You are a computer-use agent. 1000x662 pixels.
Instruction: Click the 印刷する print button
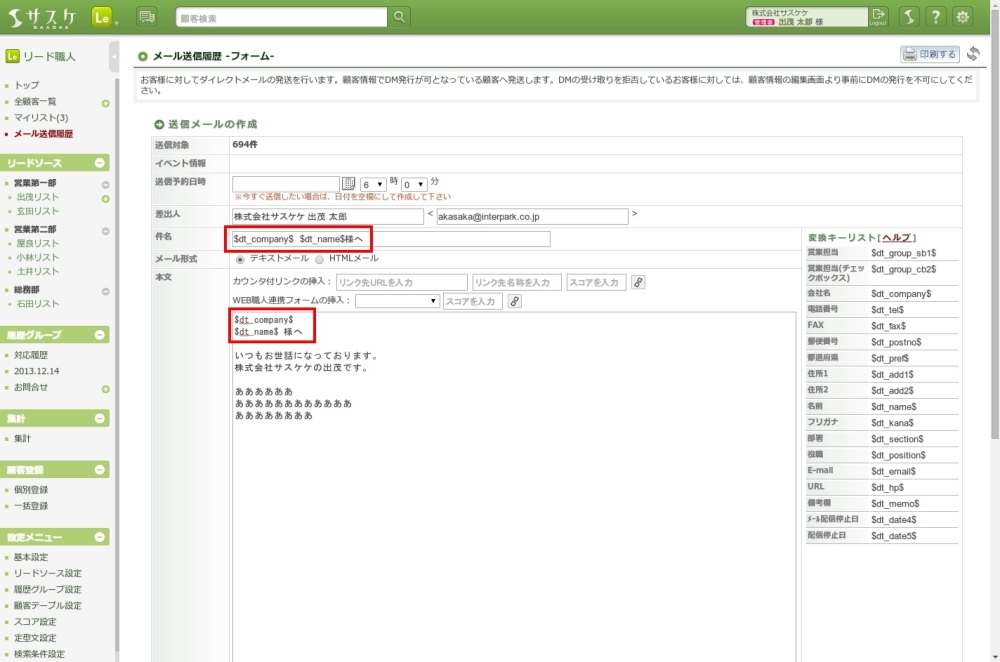click(929, 55)
